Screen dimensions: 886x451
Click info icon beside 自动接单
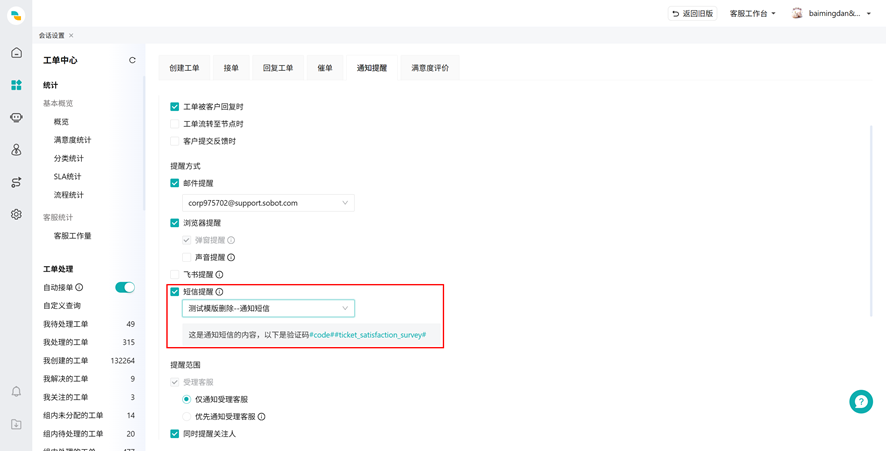pyautogui.click(x=79, y=287)
